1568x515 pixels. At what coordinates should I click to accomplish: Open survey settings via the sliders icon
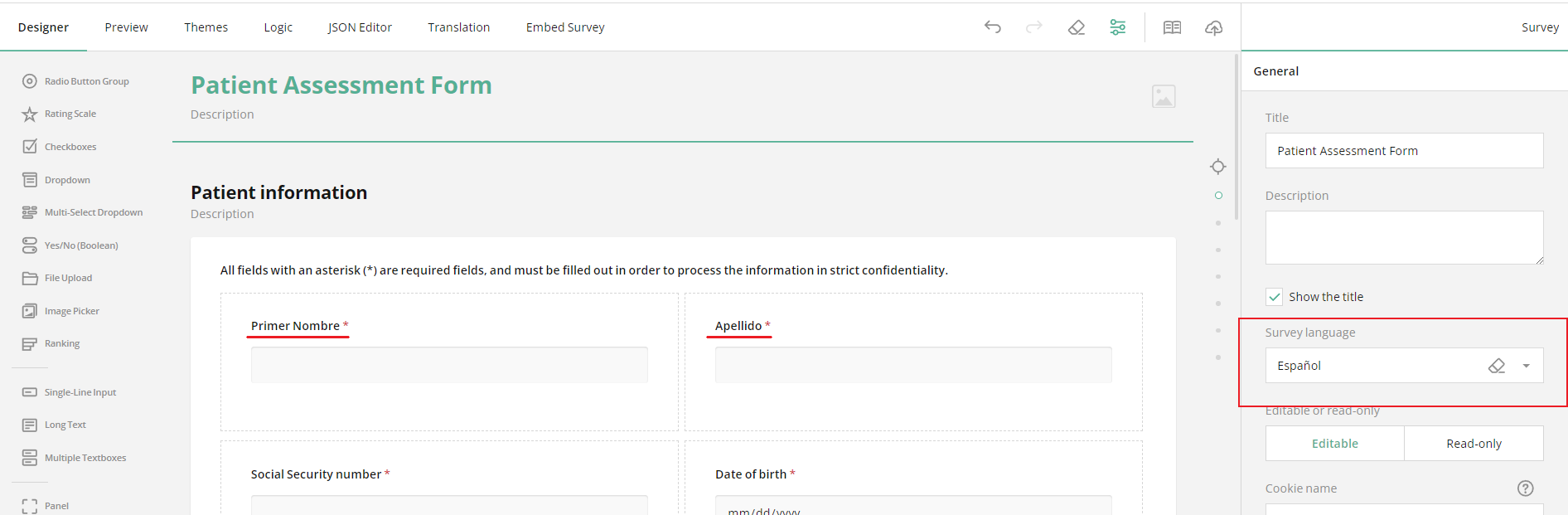[x=1118, y=27]
